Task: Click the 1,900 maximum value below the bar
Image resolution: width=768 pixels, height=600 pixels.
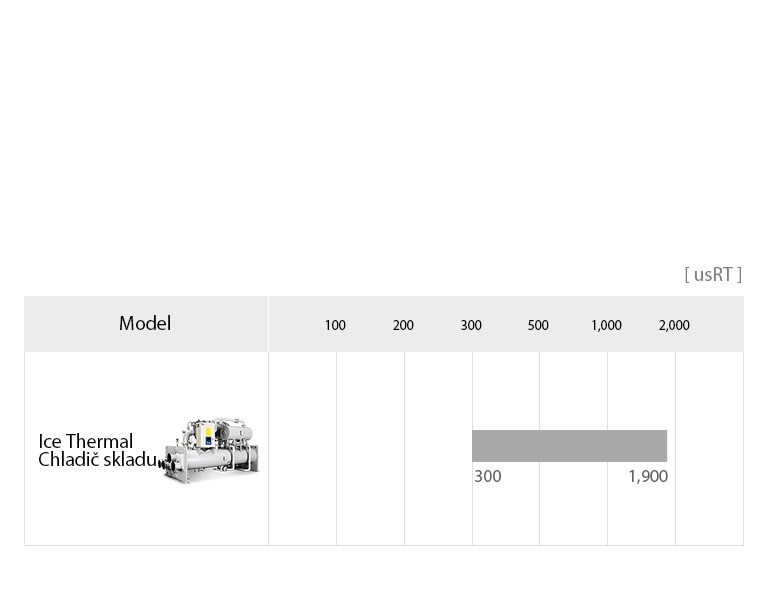Action: 648,477
